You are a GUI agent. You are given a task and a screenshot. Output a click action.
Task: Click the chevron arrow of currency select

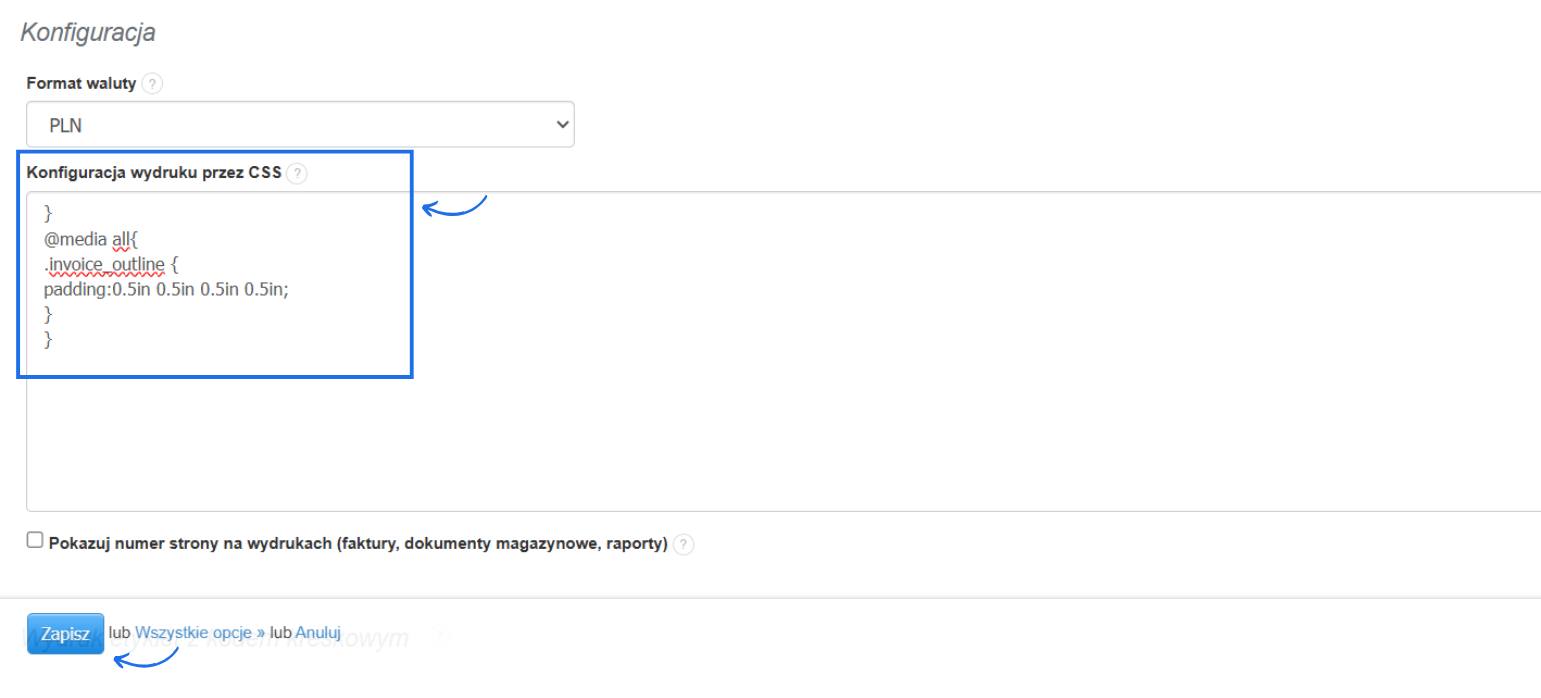tap(562, 124)
